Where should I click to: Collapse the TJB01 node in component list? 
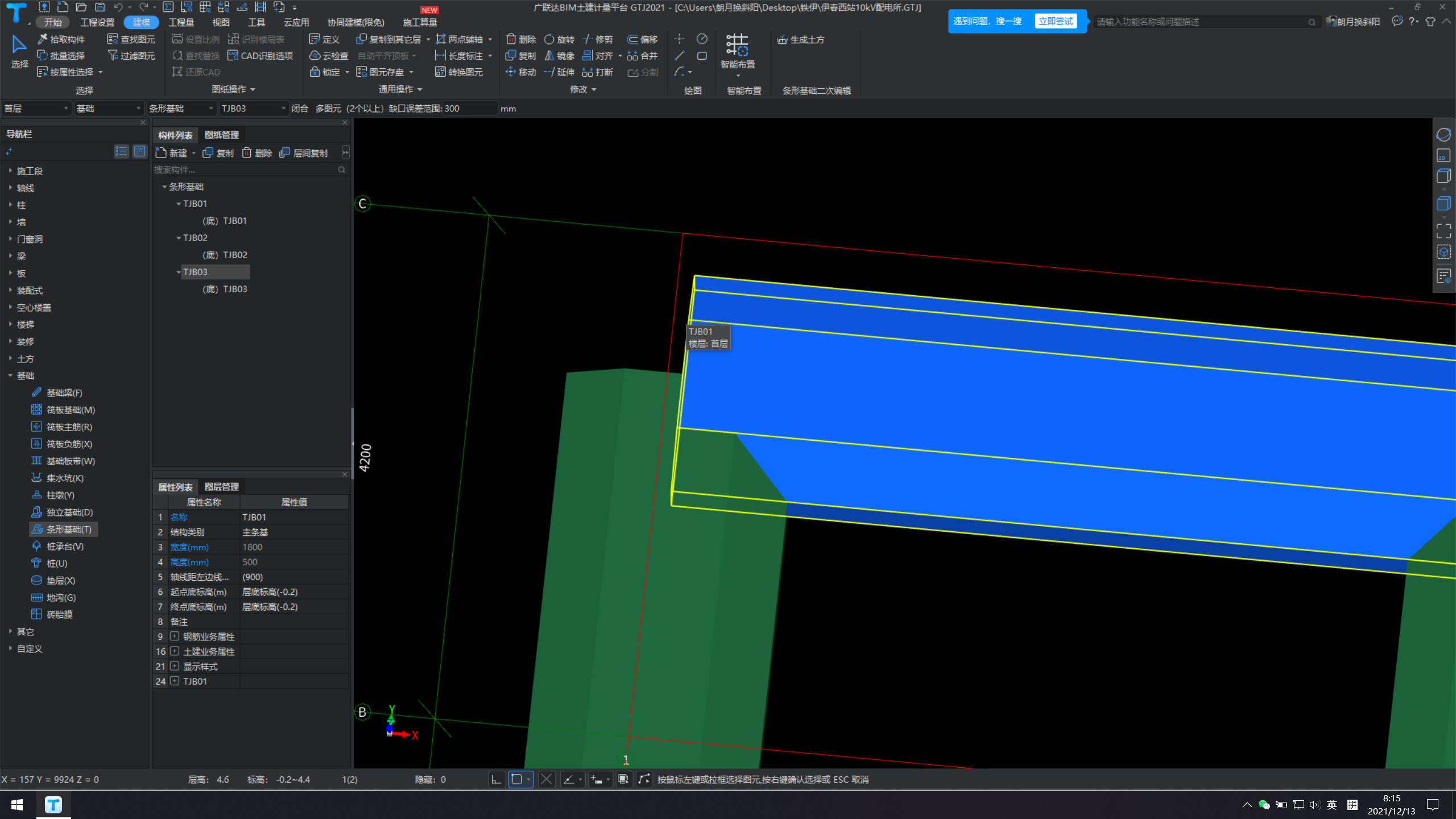[x=179, y=204]
